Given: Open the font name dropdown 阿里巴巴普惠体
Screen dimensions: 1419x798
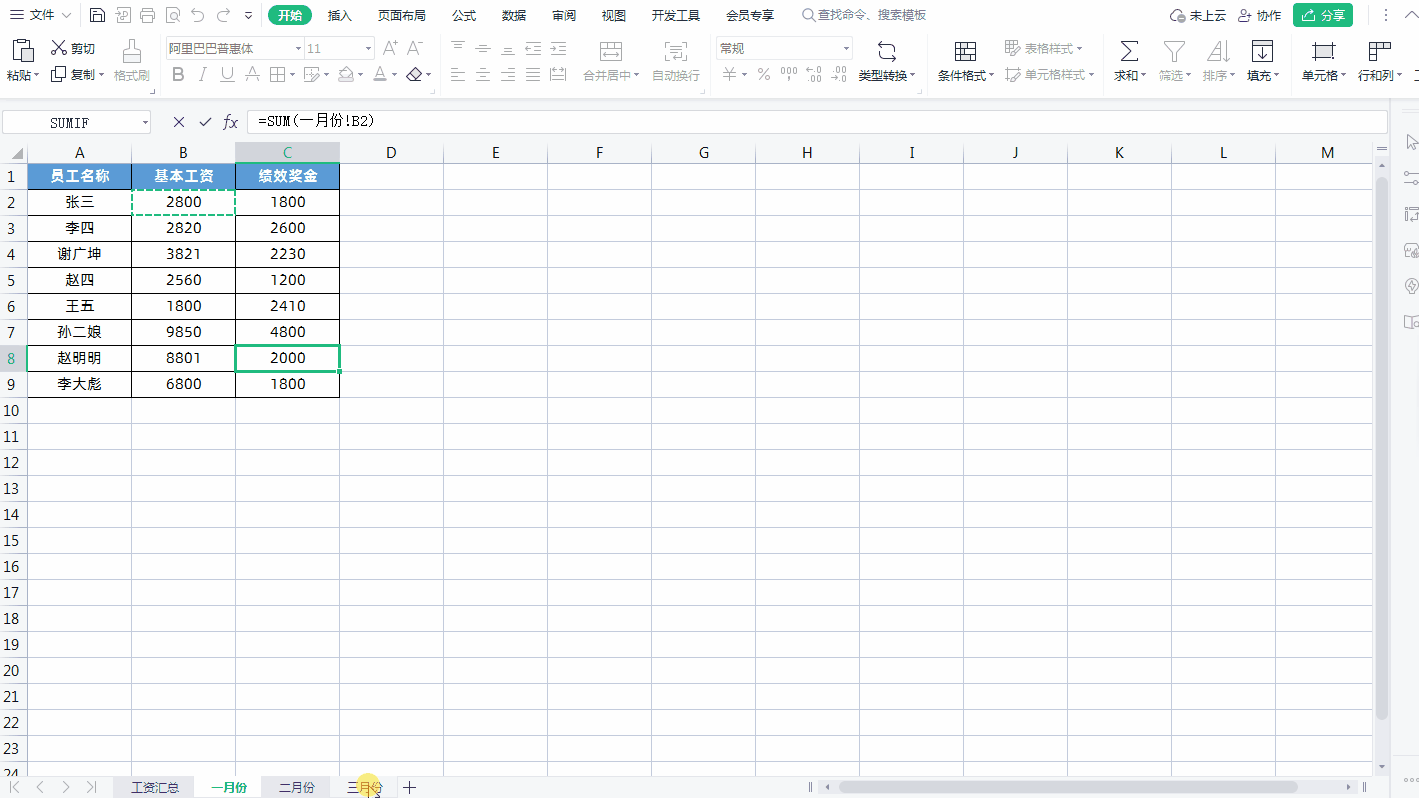Looking at the screenshot, I should click(298, 48).
